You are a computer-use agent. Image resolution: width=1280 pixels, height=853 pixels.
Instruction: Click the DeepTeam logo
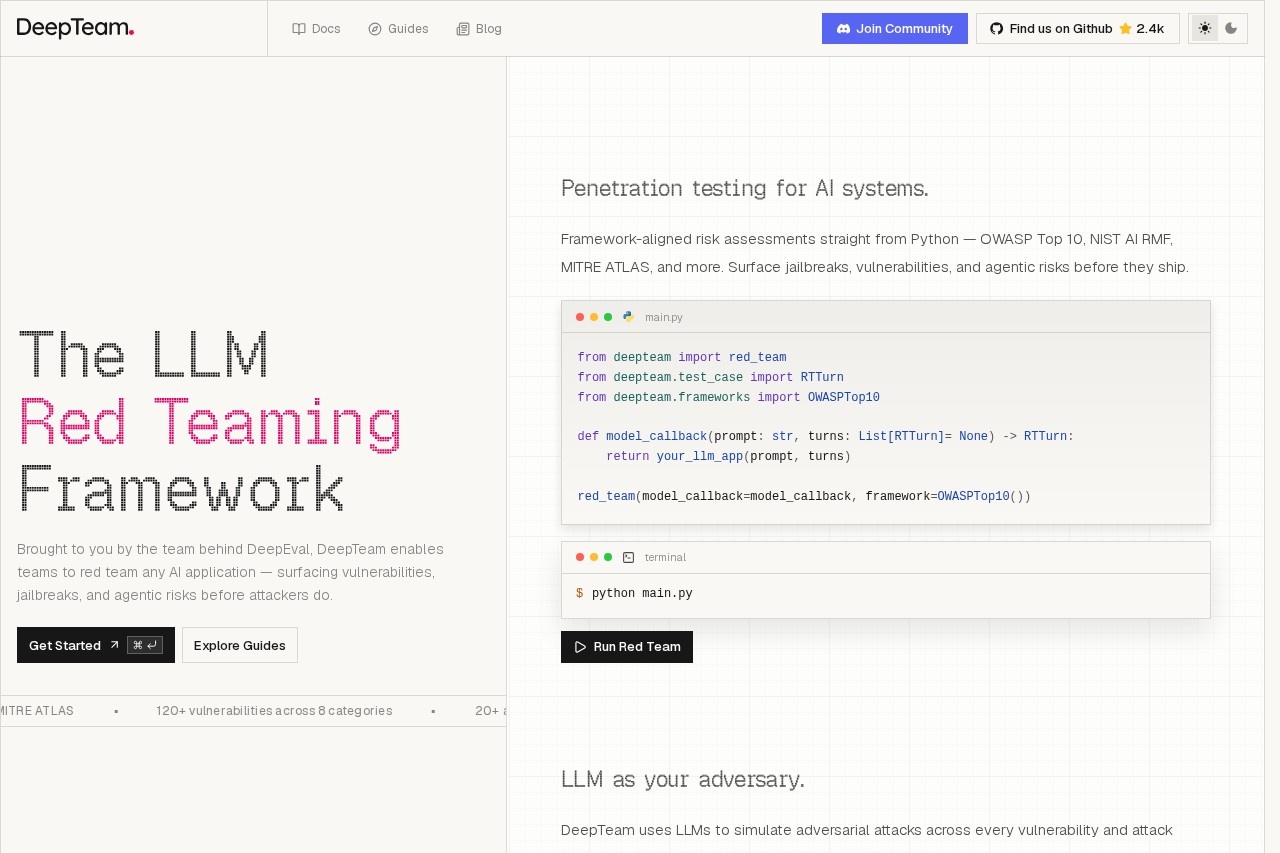coord(76,28)
